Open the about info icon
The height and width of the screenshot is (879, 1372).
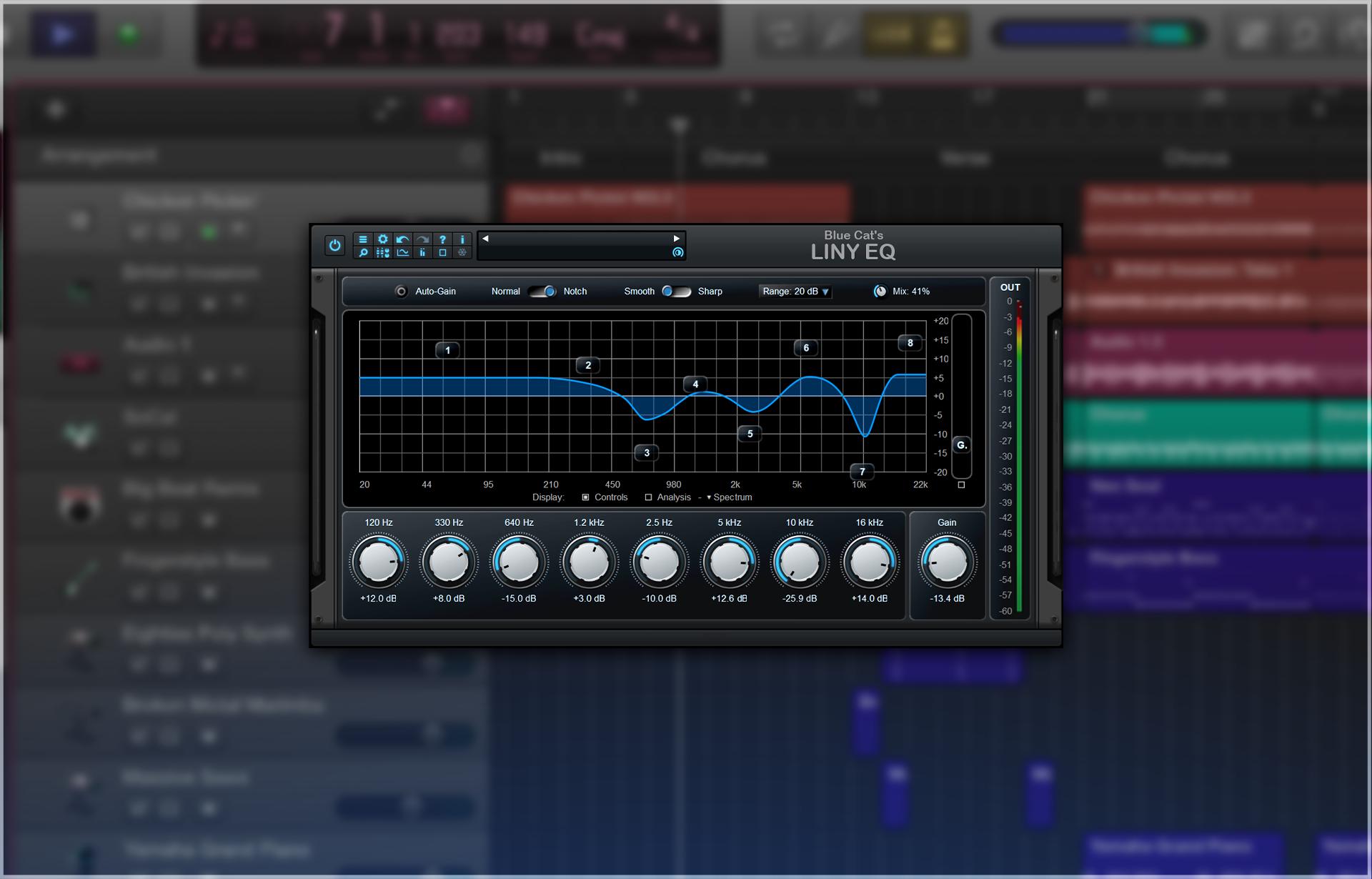coord(462,239)
